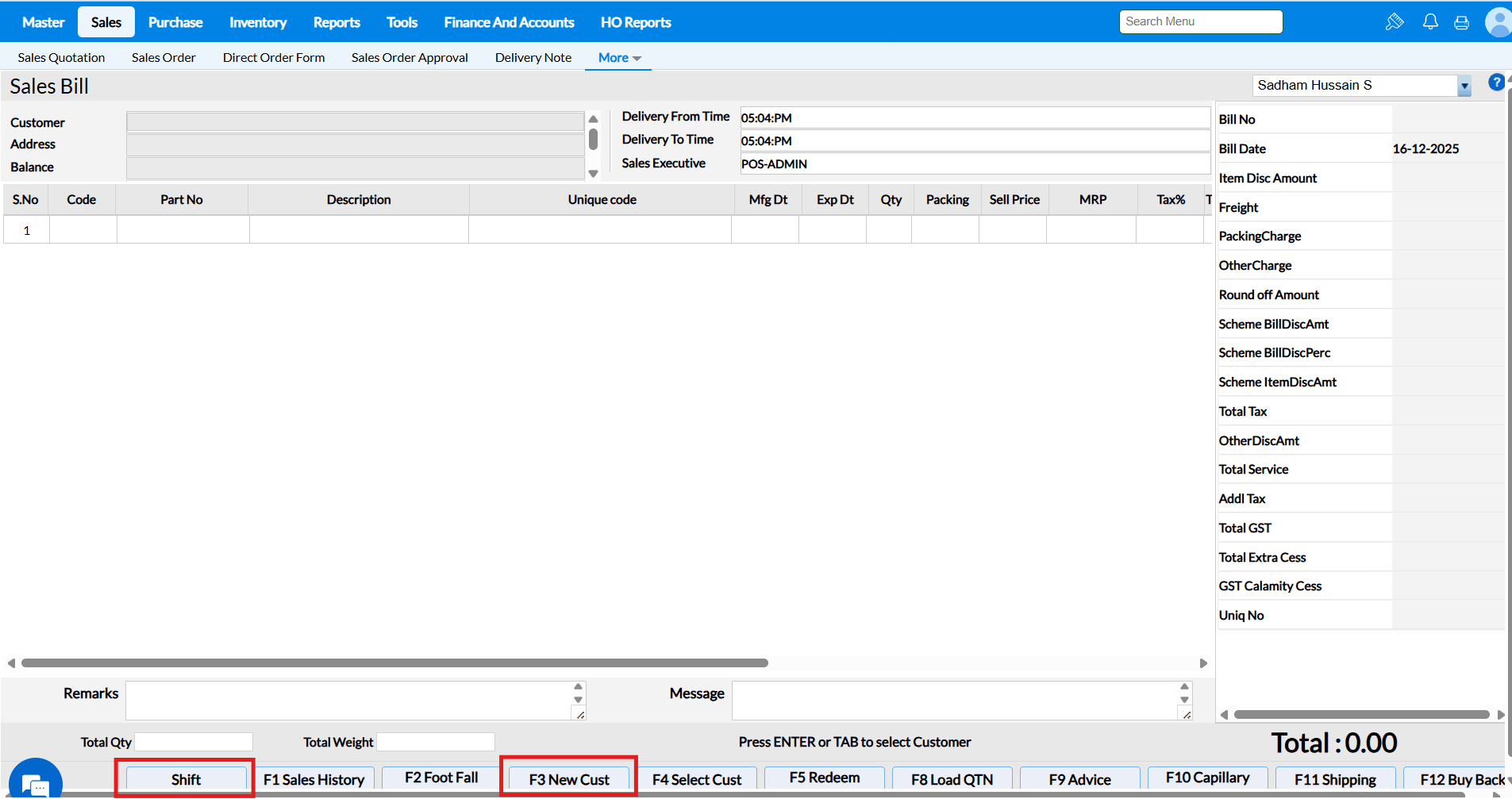This screenshot has height=799, width=1512.
Task: Open the user profile avatar
Action: (x=1499, y=22)
